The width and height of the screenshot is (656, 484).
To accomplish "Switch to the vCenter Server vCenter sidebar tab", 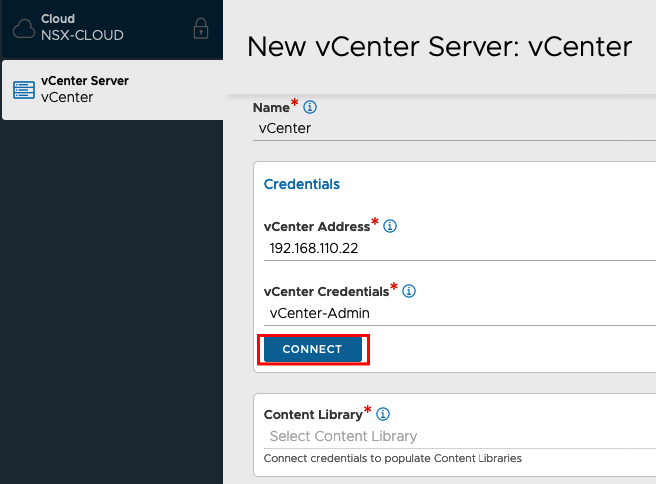I will pyautogui.click(x=112, y=90).
